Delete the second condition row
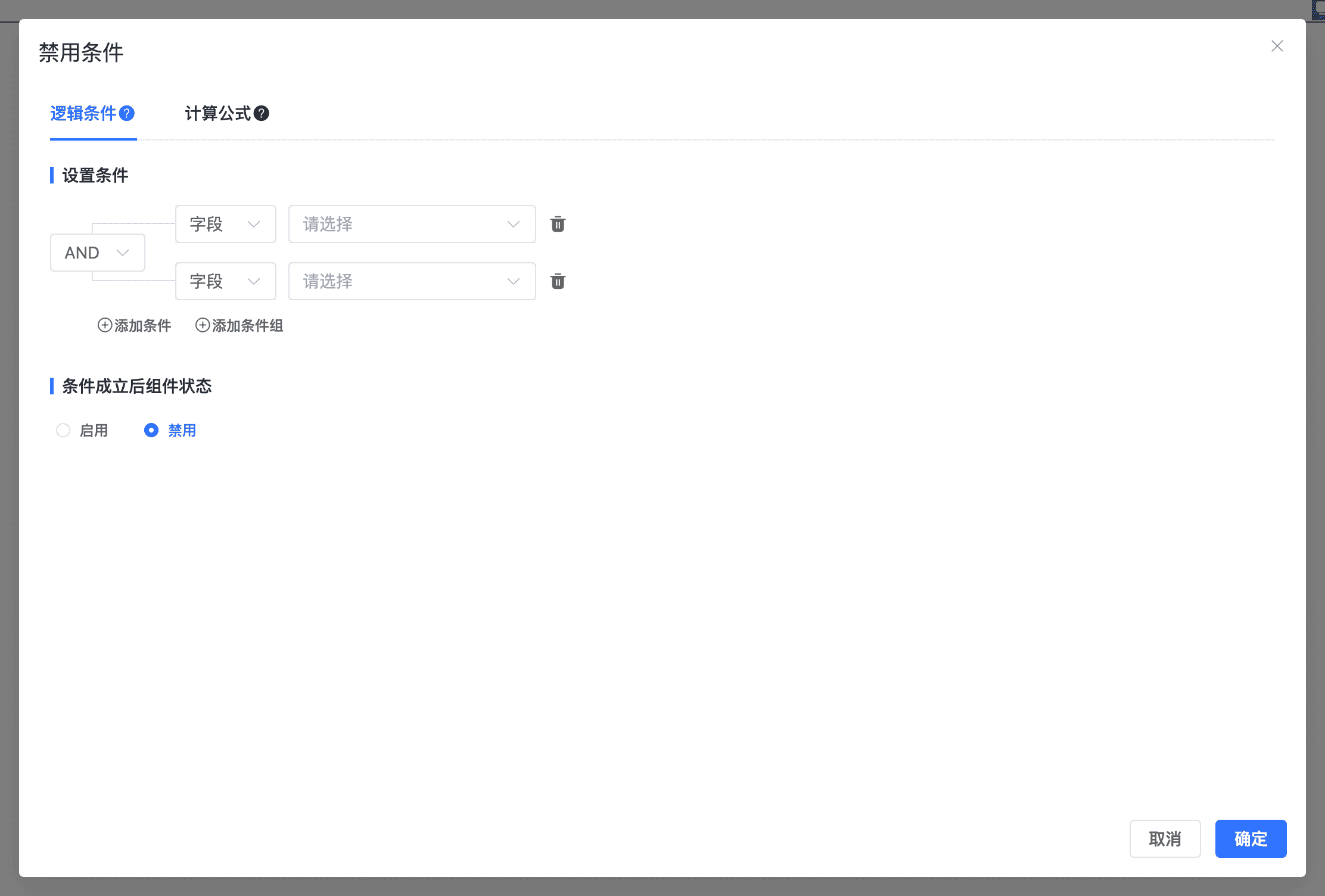 [558, 281]
